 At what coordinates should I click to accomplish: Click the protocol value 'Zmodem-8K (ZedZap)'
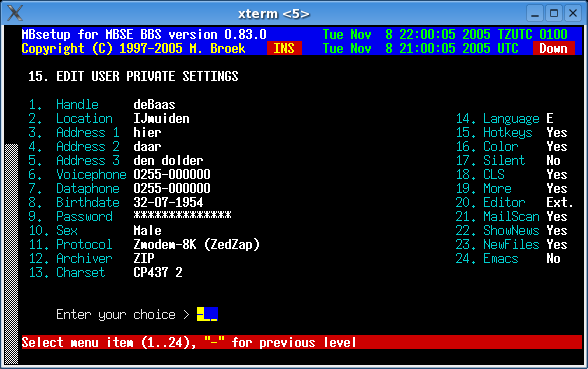[x=196, y=244]
